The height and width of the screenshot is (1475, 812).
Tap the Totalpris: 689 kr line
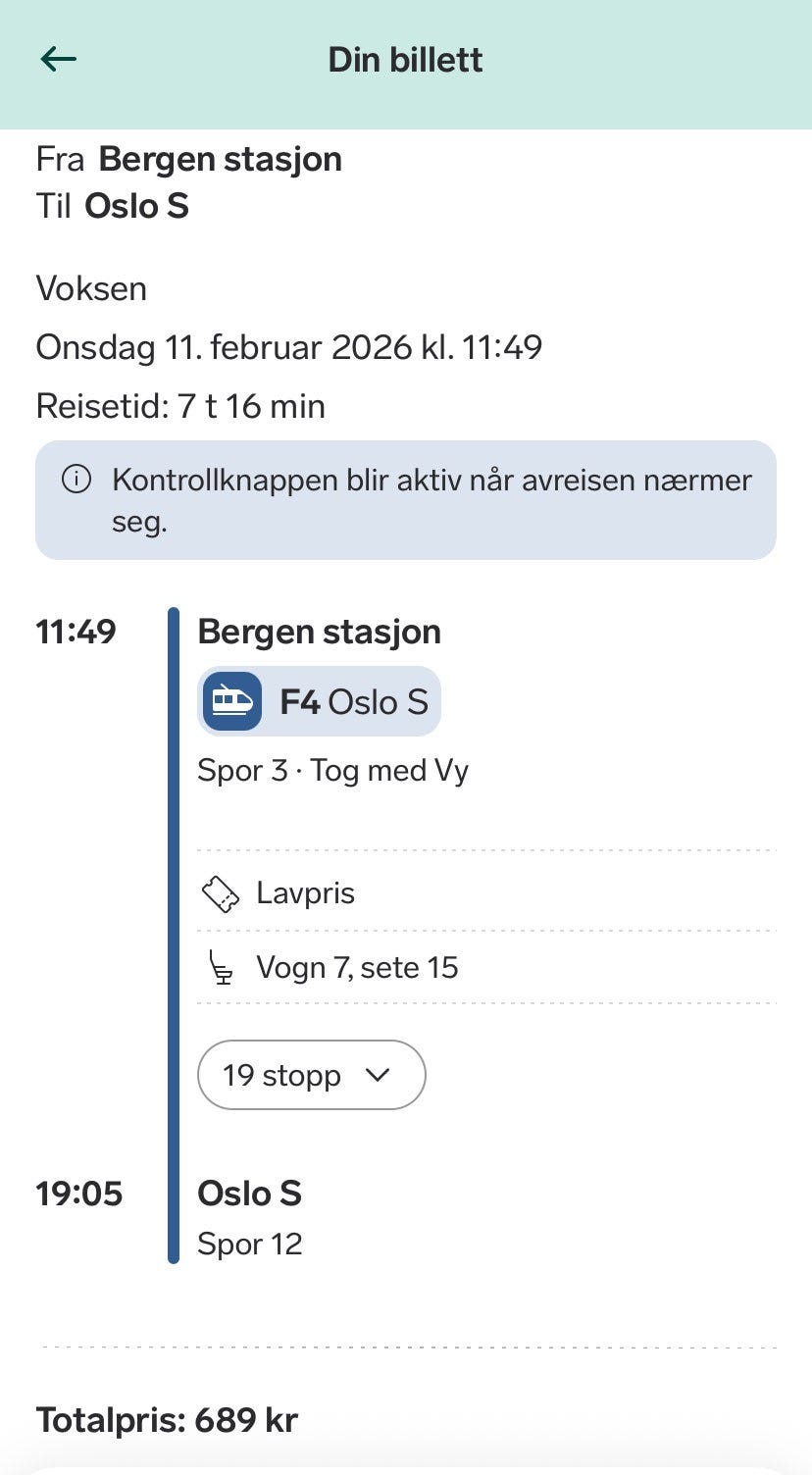(167, 1419)
